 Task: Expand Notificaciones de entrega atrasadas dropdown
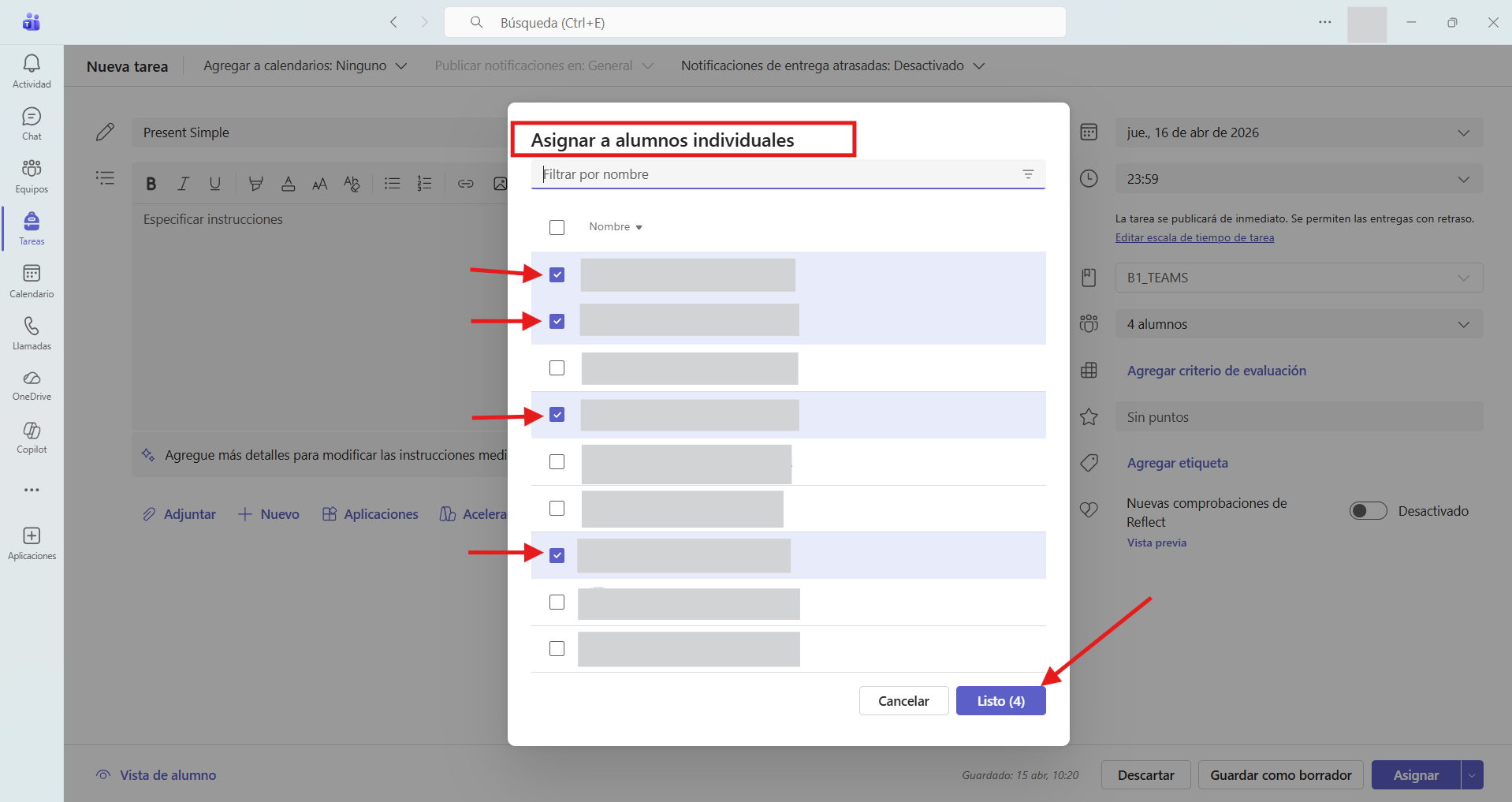833,66
